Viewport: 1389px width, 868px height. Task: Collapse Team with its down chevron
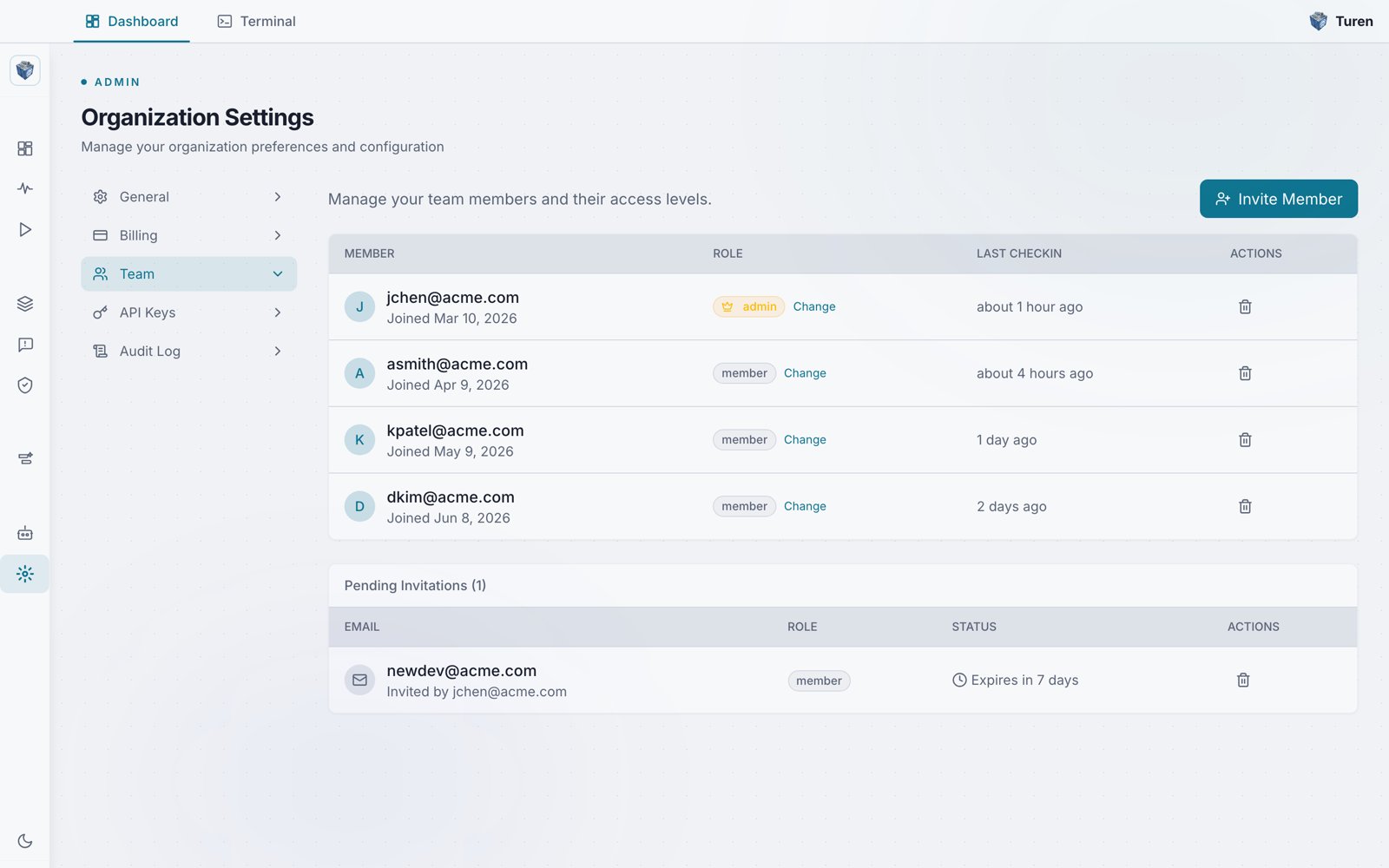click(x=278, y=273)
